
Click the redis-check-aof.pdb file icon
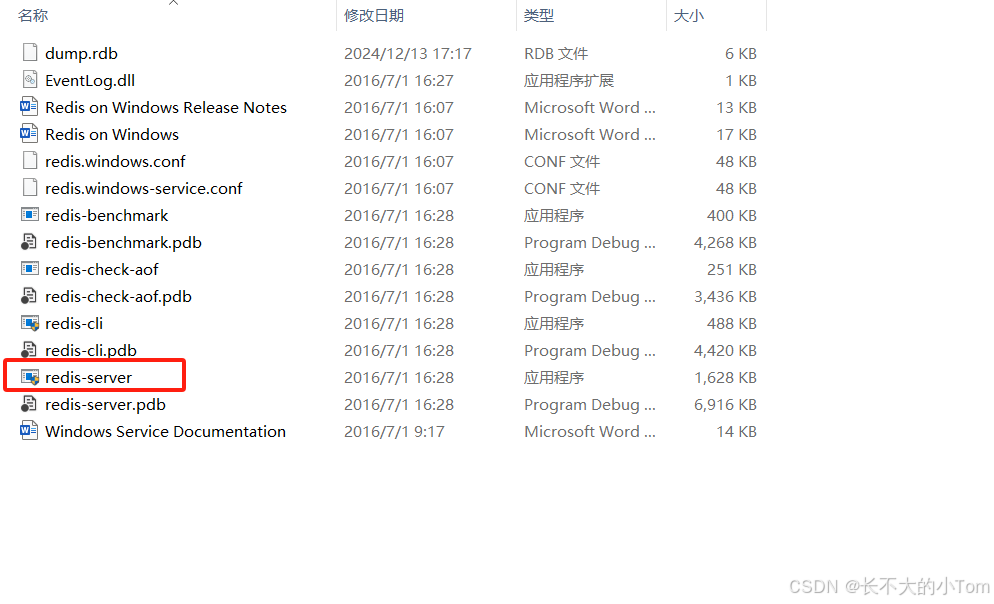click(29, 295)
